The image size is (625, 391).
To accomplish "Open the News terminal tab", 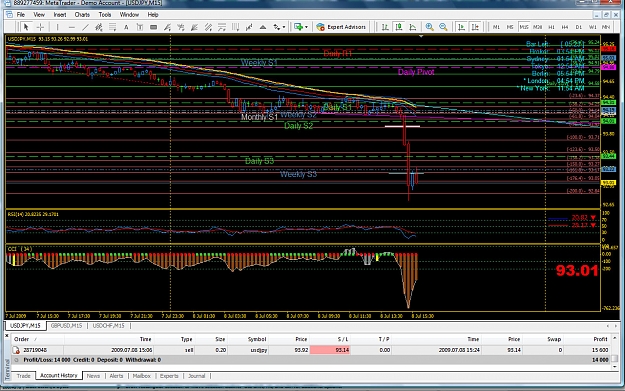I will pyautogui.click(x=93, y=376).
